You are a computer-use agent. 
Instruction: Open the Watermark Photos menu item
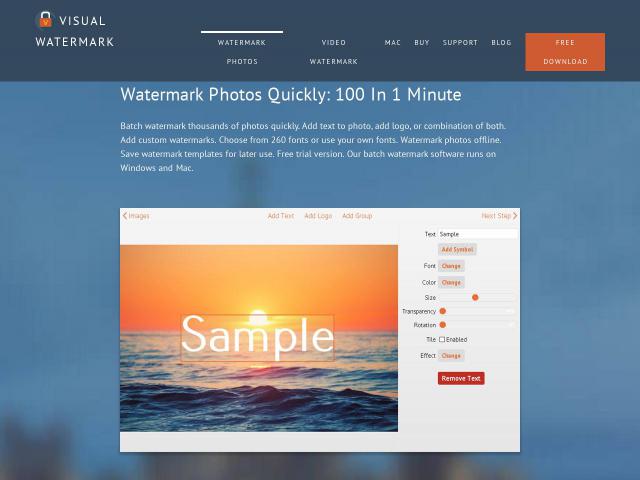tap(242, 52)
